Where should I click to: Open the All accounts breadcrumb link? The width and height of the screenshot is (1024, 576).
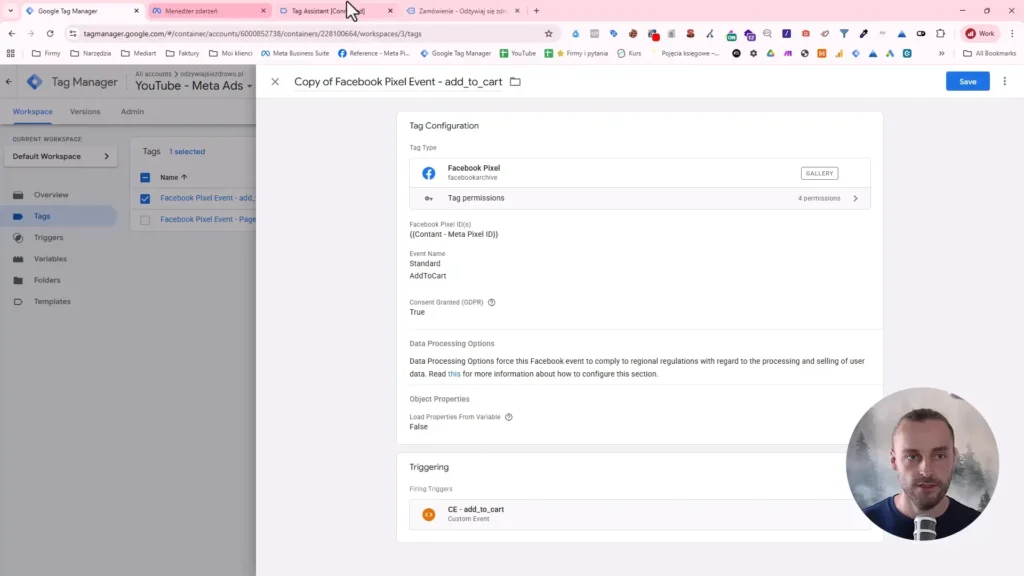click(153, 74)
